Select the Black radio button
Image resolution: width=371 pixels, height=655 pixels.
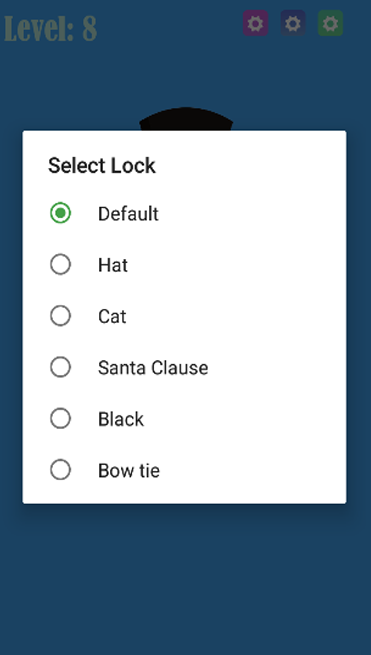click(61, 419)
